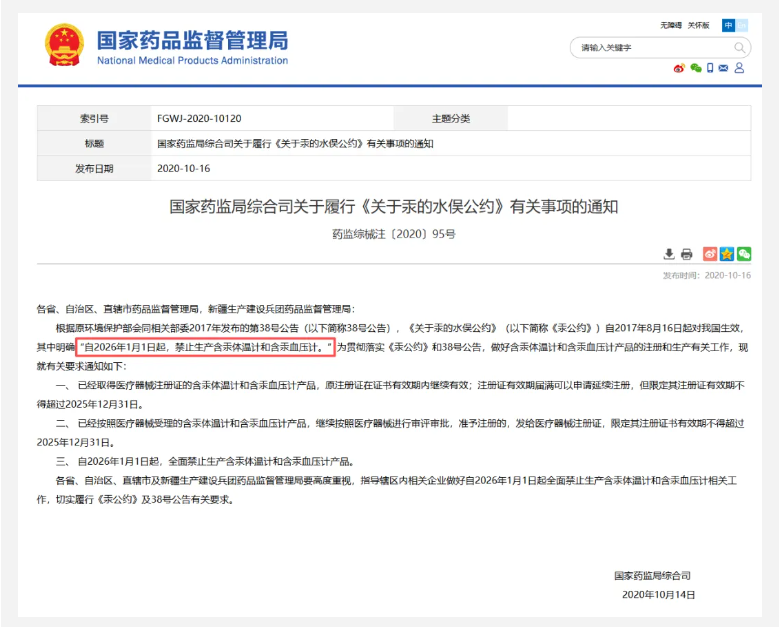Click the 发布时间：2020-10-16 text
Screen dimensions: 779x627
coord(706,275)
